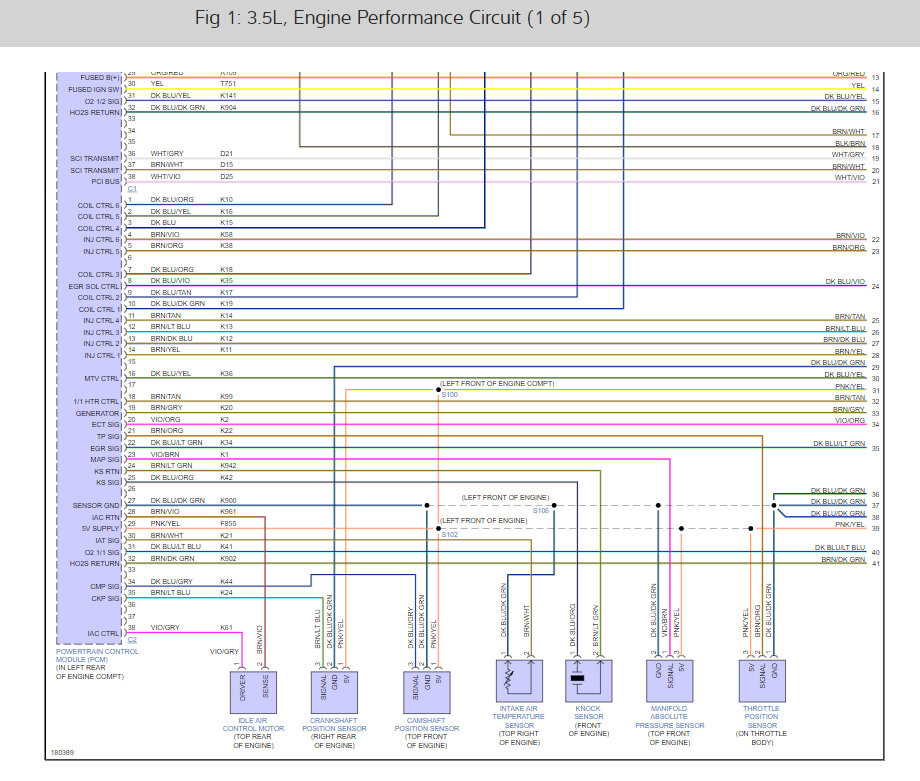This screenshot has height=781, width=920.
Task: Click the Intake Air Temperature Sensor thermistor symbol
Action: pyautogui.click(x=519, y=681)
